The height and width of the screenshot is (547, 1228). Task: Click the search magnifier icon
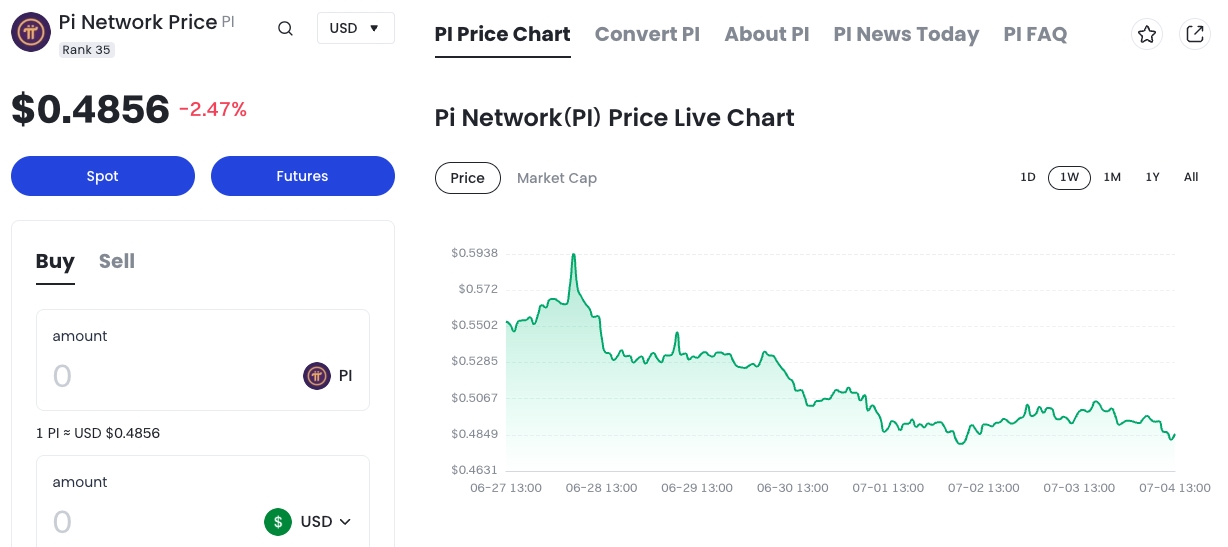[285, 28]
